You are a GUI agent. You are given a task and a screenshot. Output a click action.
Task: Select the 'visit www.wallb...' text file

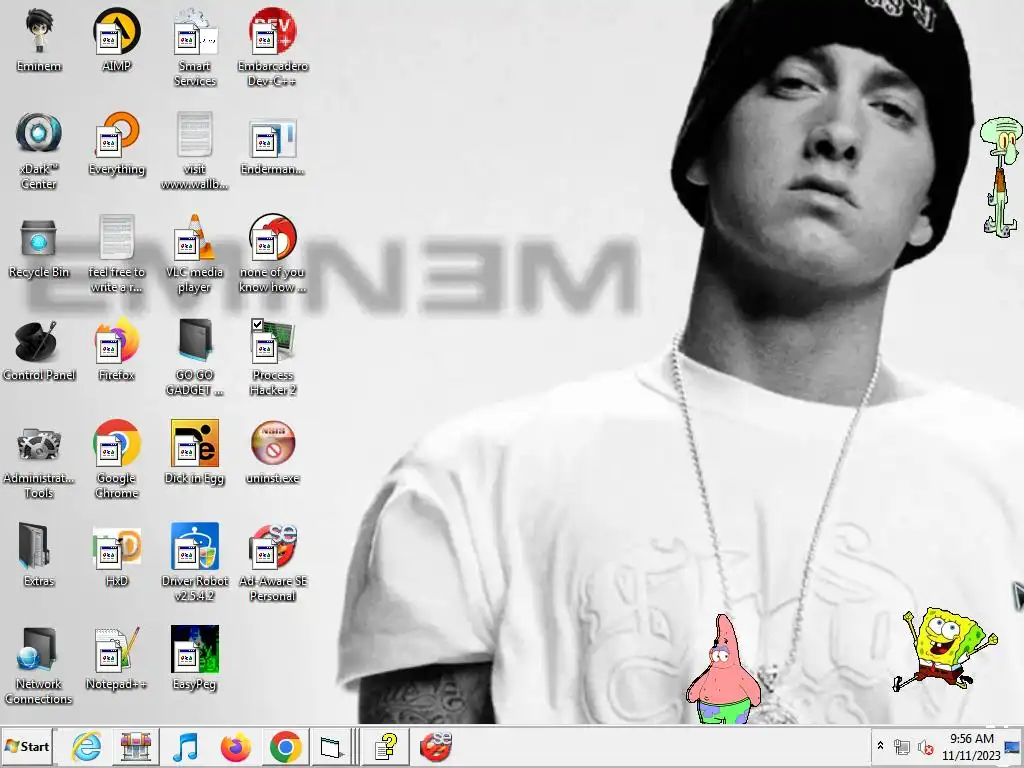(195, 151)
